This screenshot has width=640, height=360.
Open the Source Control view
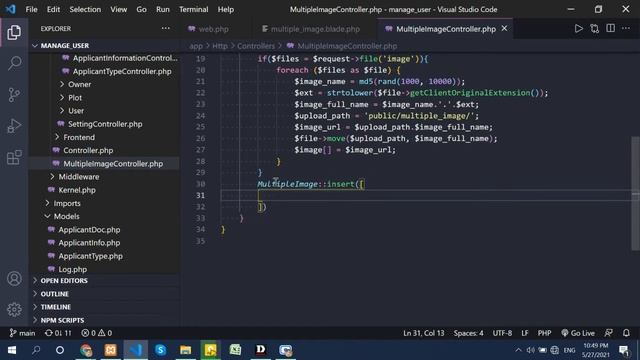point(14,95)
